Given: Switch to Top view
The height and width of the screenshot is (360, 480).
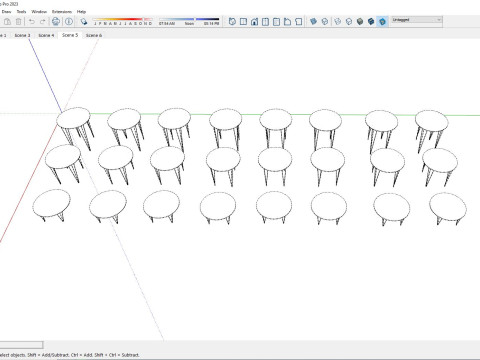Looking at the screenshot, I should [x=243, y=22].
